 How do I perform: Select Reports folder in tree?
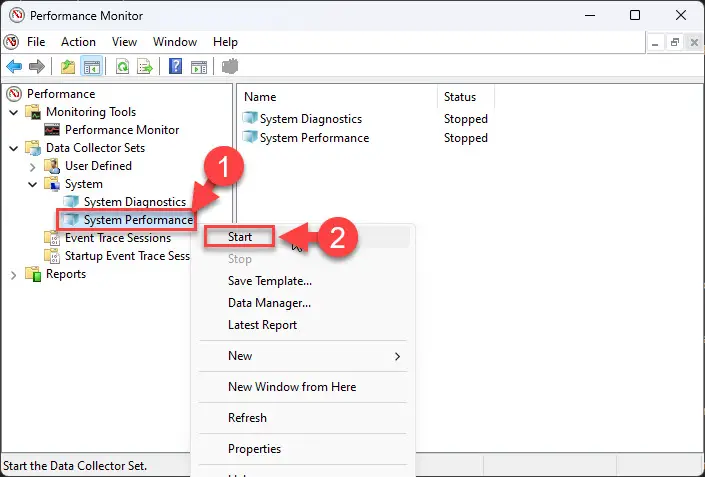pos(66,274)
